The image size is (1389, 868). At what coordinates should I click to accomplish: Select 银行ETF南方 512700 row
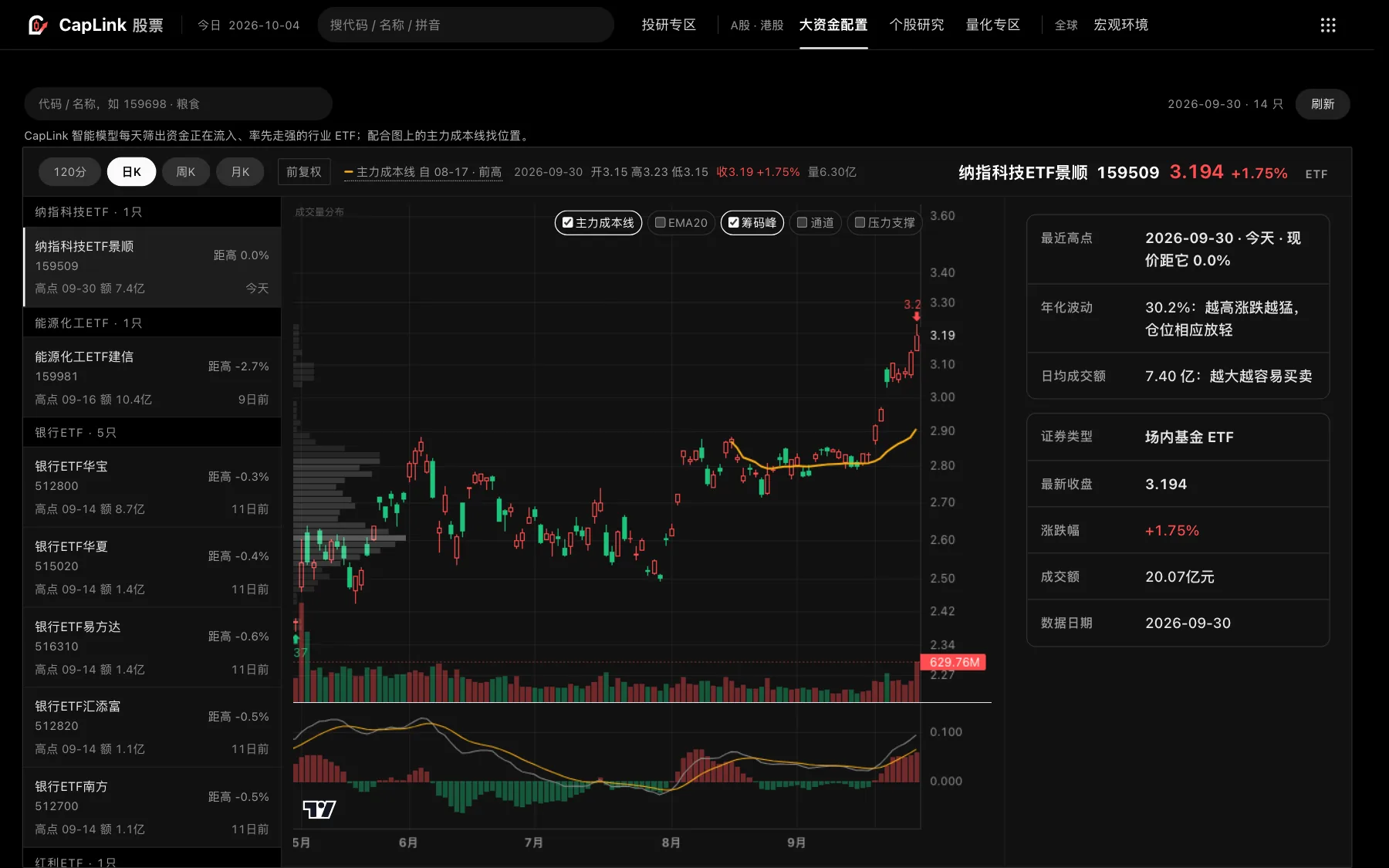[x=152, y=808]
